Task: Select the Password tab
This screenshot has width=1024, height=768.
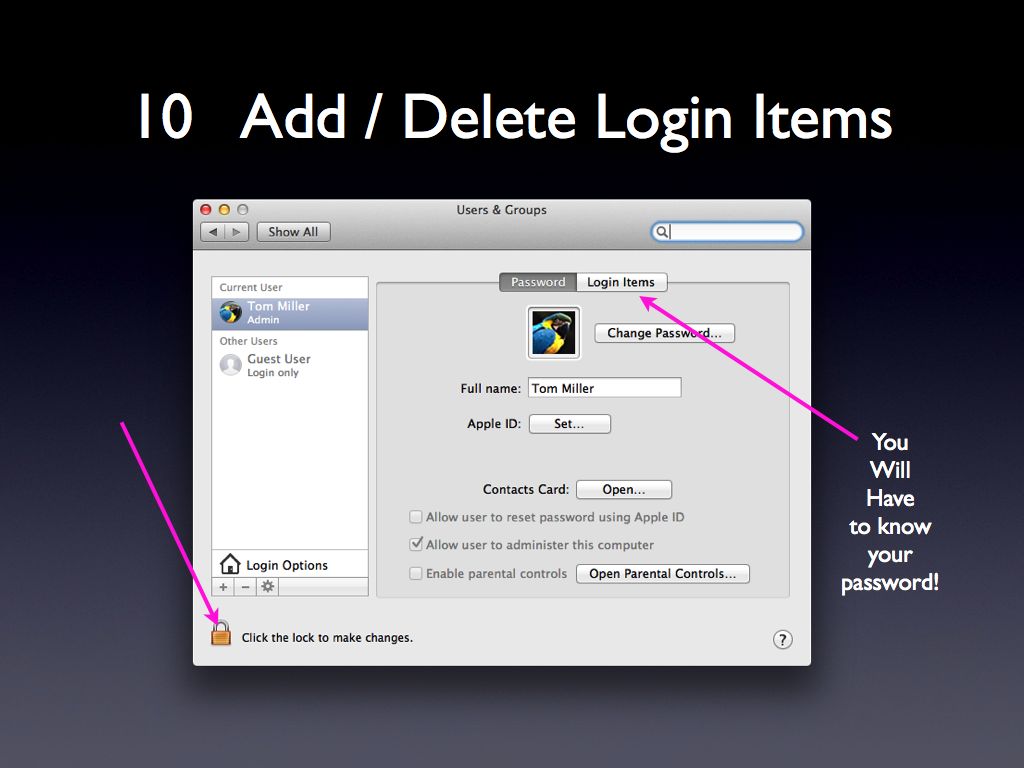Action: [x=538, y=282]
